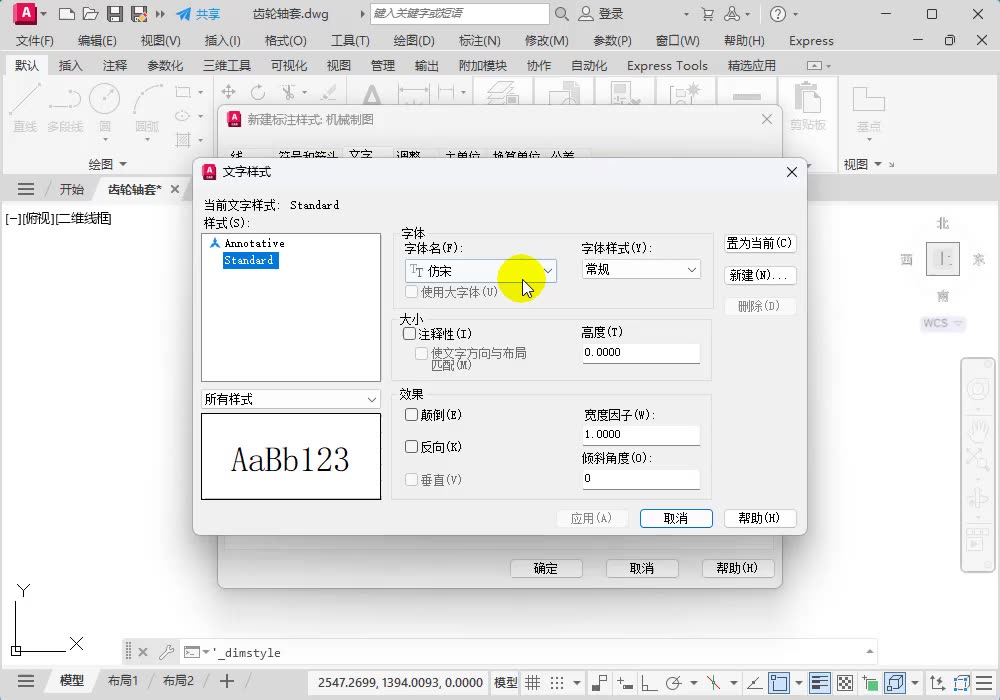Toggle lineweight display in status bar

coord(820,683)
